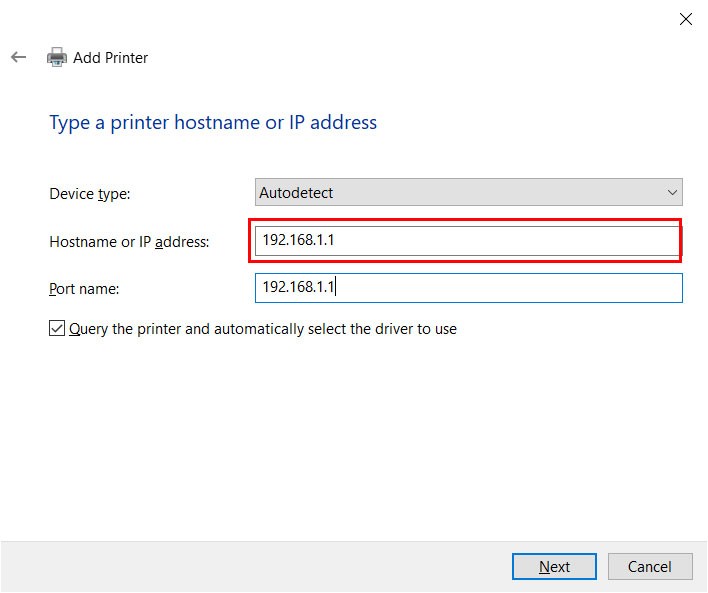Cancel the Add Printer wizard
The width and height of the screenshot is (708, 593).
pos(650,567)
